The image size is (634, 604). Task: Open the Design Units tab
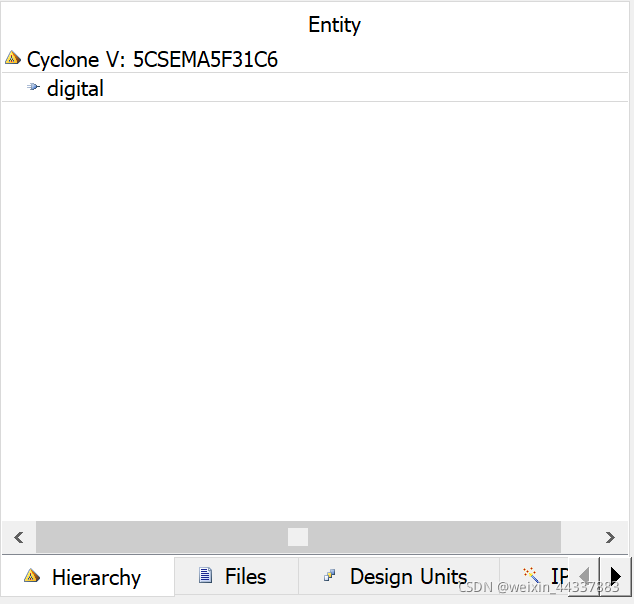tap(399, 576)
